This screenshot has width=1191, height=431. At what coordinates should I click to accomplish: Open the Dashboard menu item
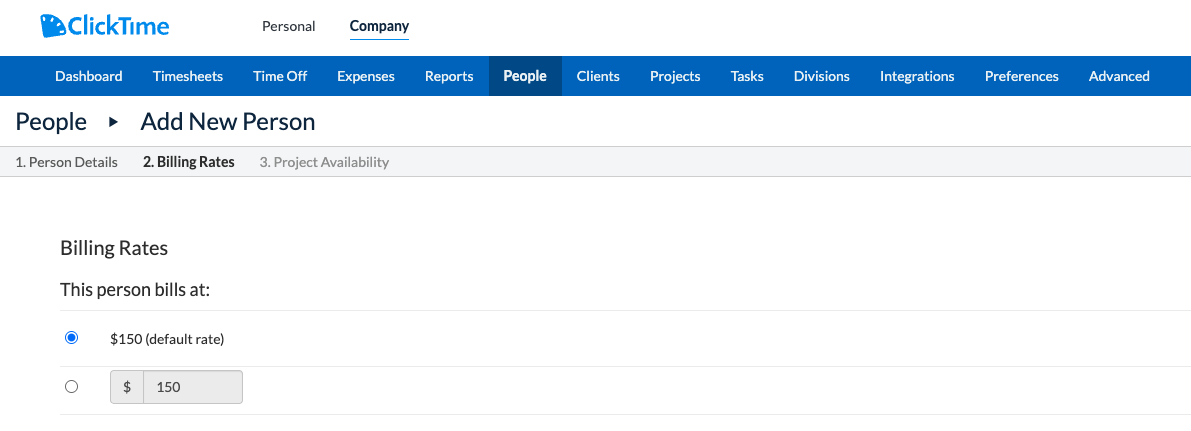(89, 76)
